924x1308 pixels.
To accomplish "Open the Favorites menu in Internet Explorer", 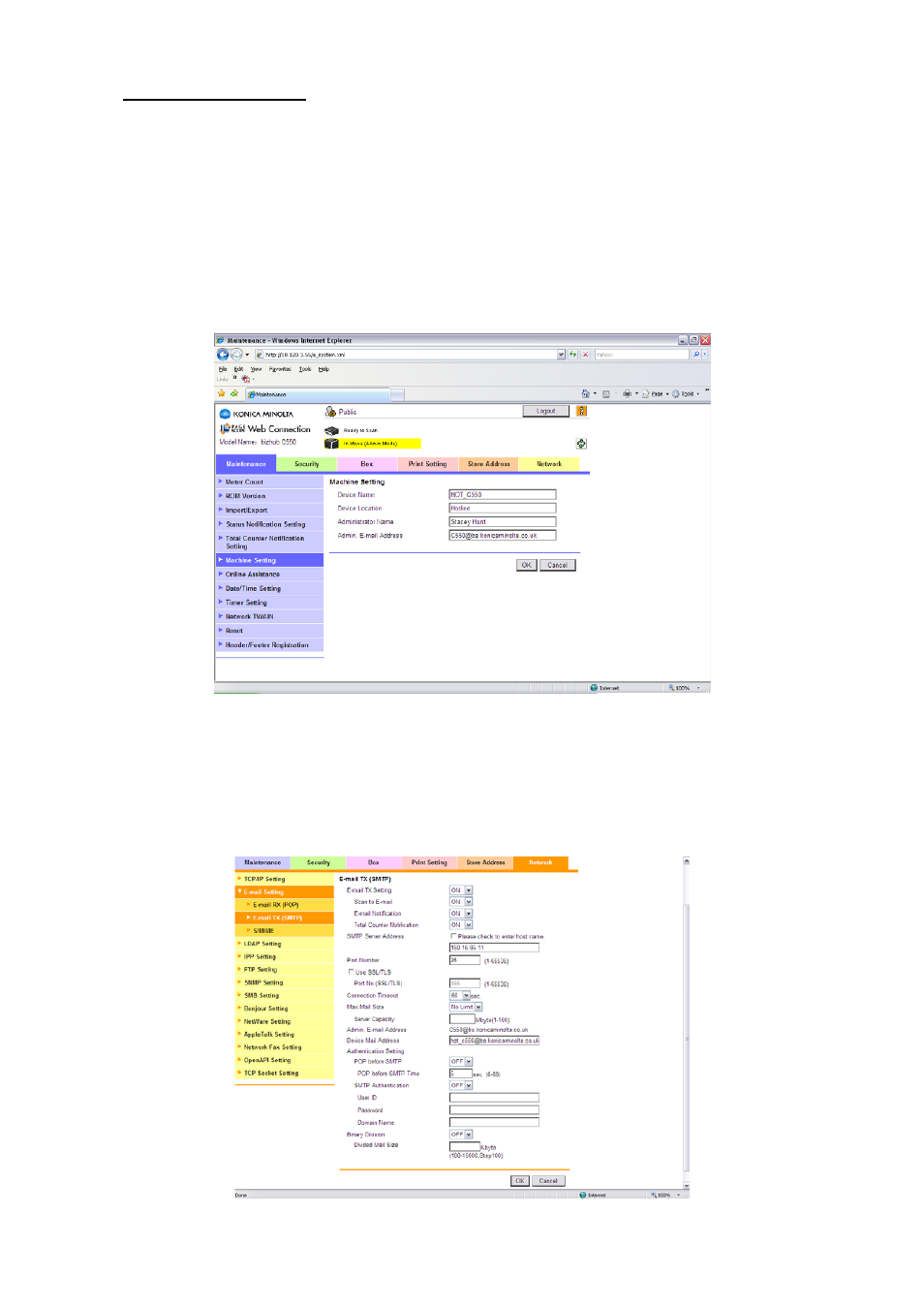I will point(280,369).
